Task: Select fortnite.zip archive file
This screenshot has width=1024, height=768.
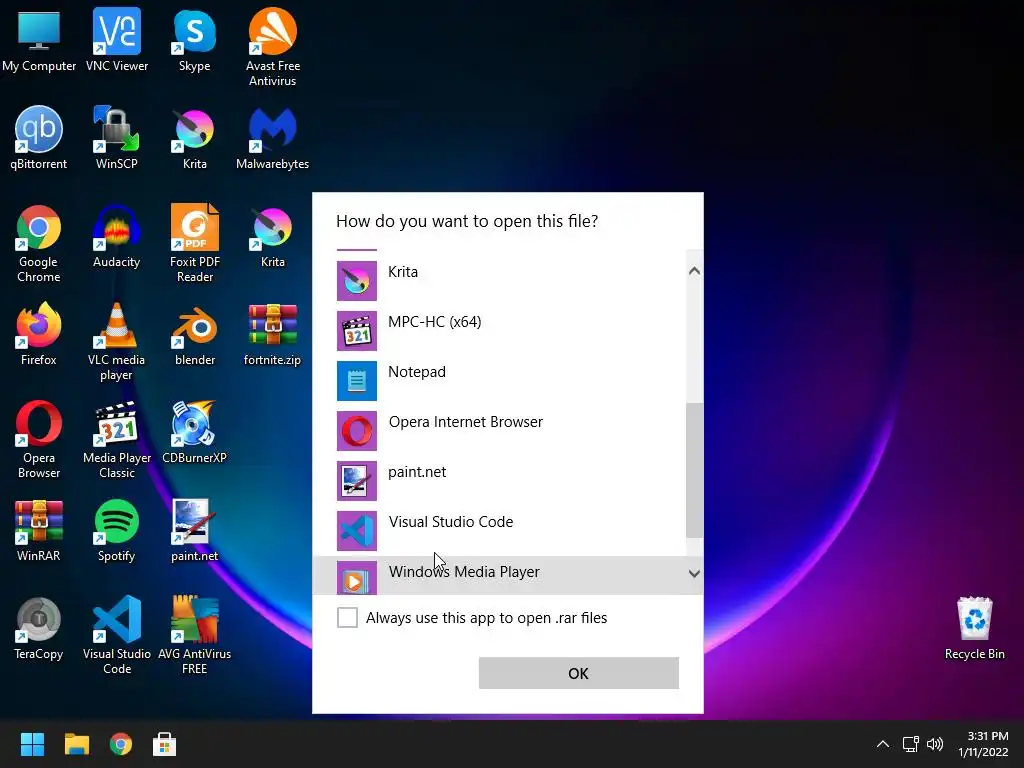Action: coord(272,334)
